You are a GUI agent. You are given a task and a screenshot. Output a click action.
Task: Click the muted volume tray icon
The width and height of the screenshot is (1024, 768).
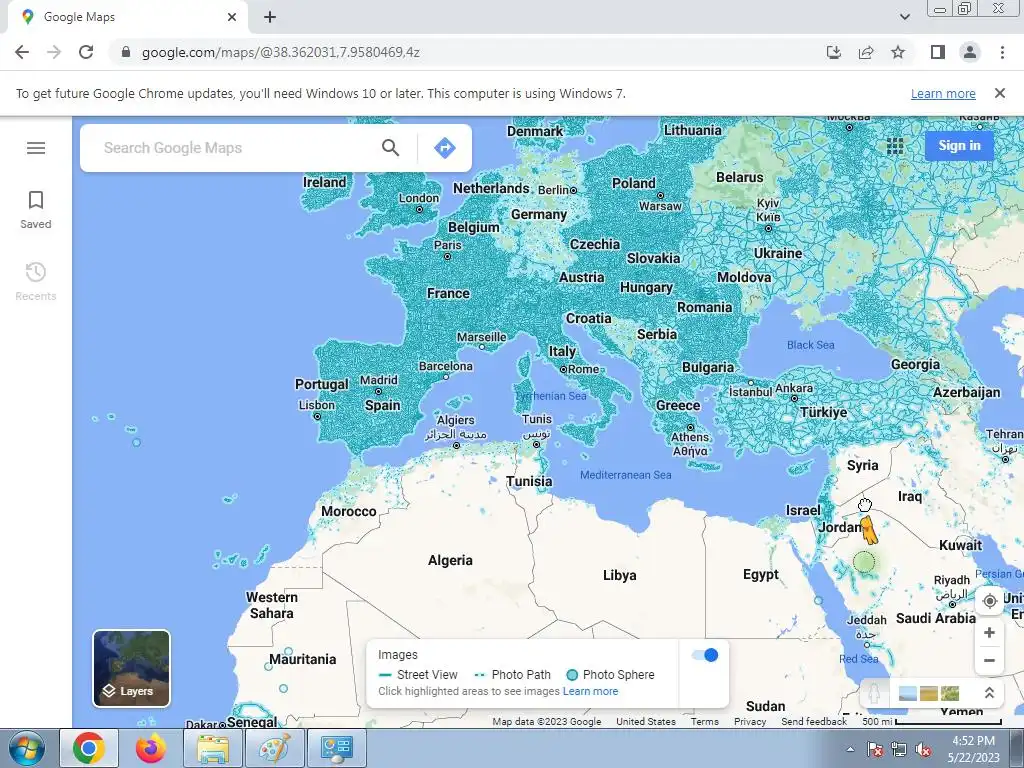[x=923, y=750]
